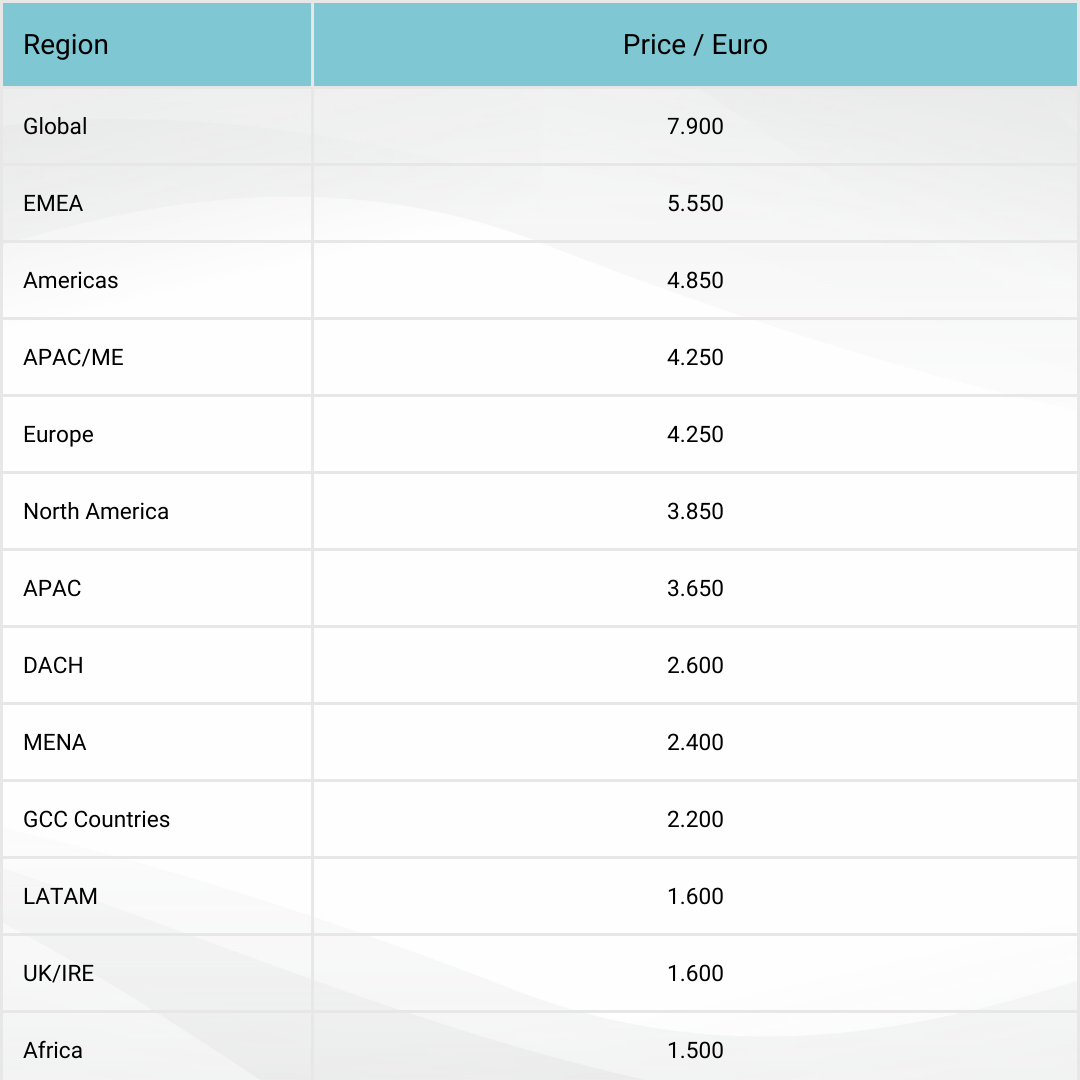Click the Africa price of 1.500

coord(695,1051)
